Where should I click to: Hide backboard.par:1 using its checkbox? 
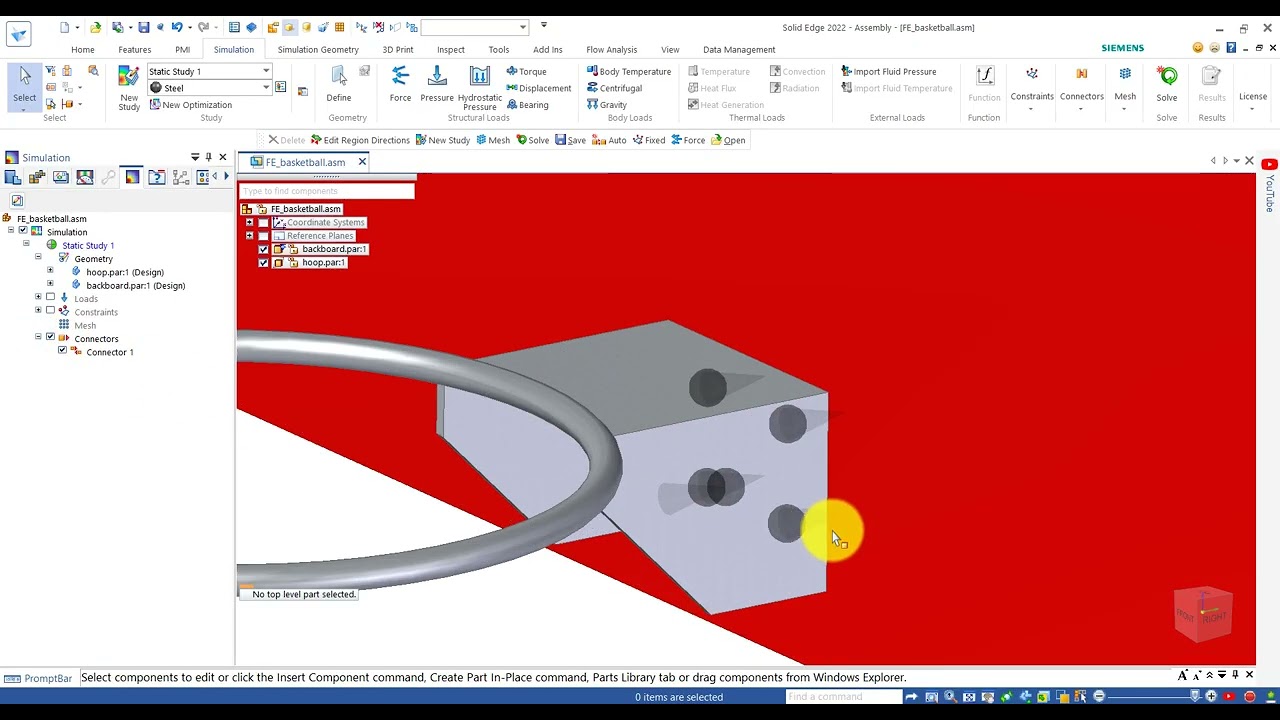click(x=263, y=249)
